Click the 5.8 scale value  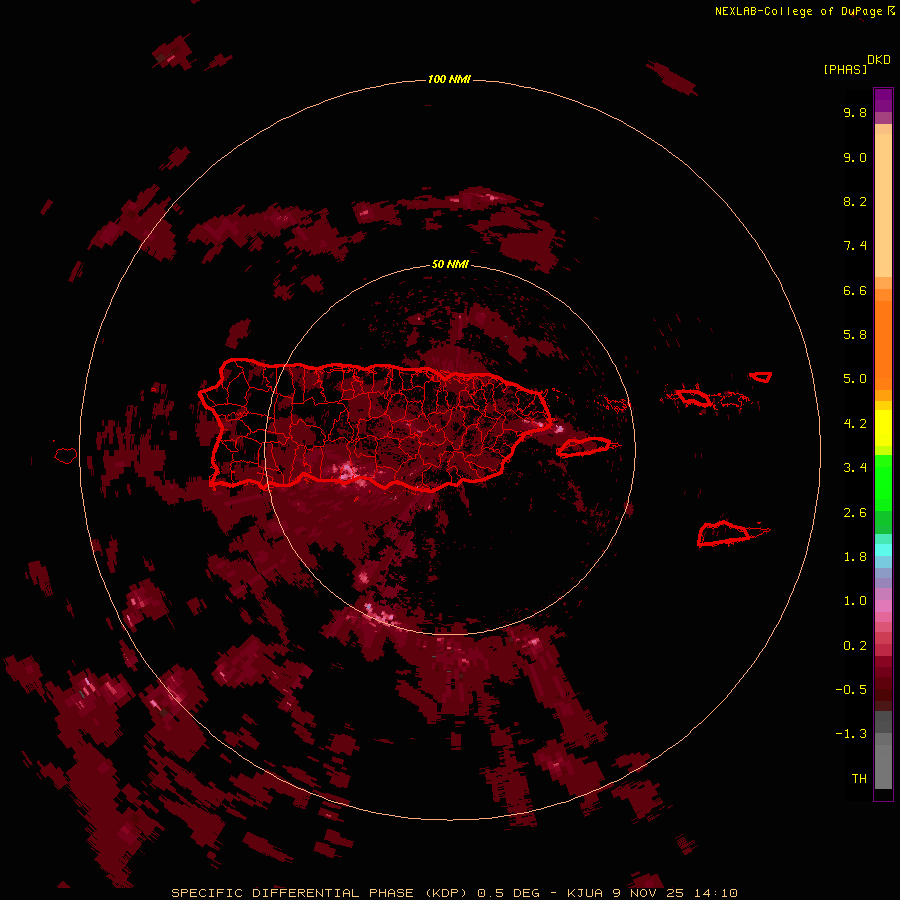coord(855,335)
